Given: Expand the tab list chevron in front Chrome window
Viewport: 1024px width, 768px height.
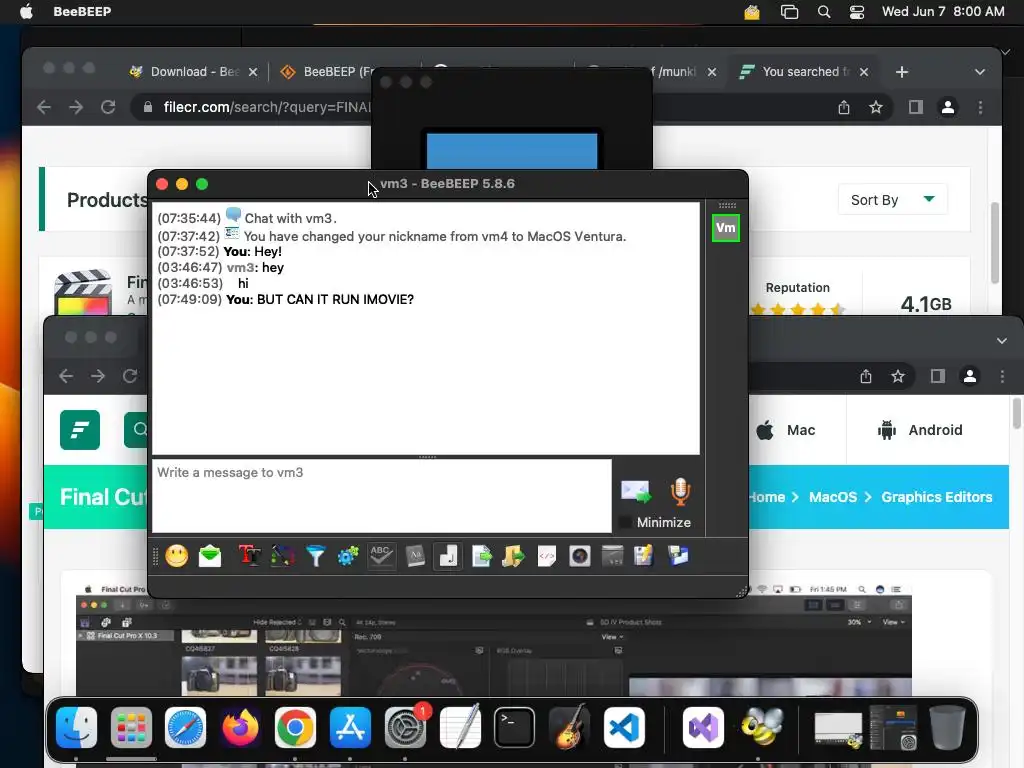Looking at the screenshot, I should (x=1002, y=341).
